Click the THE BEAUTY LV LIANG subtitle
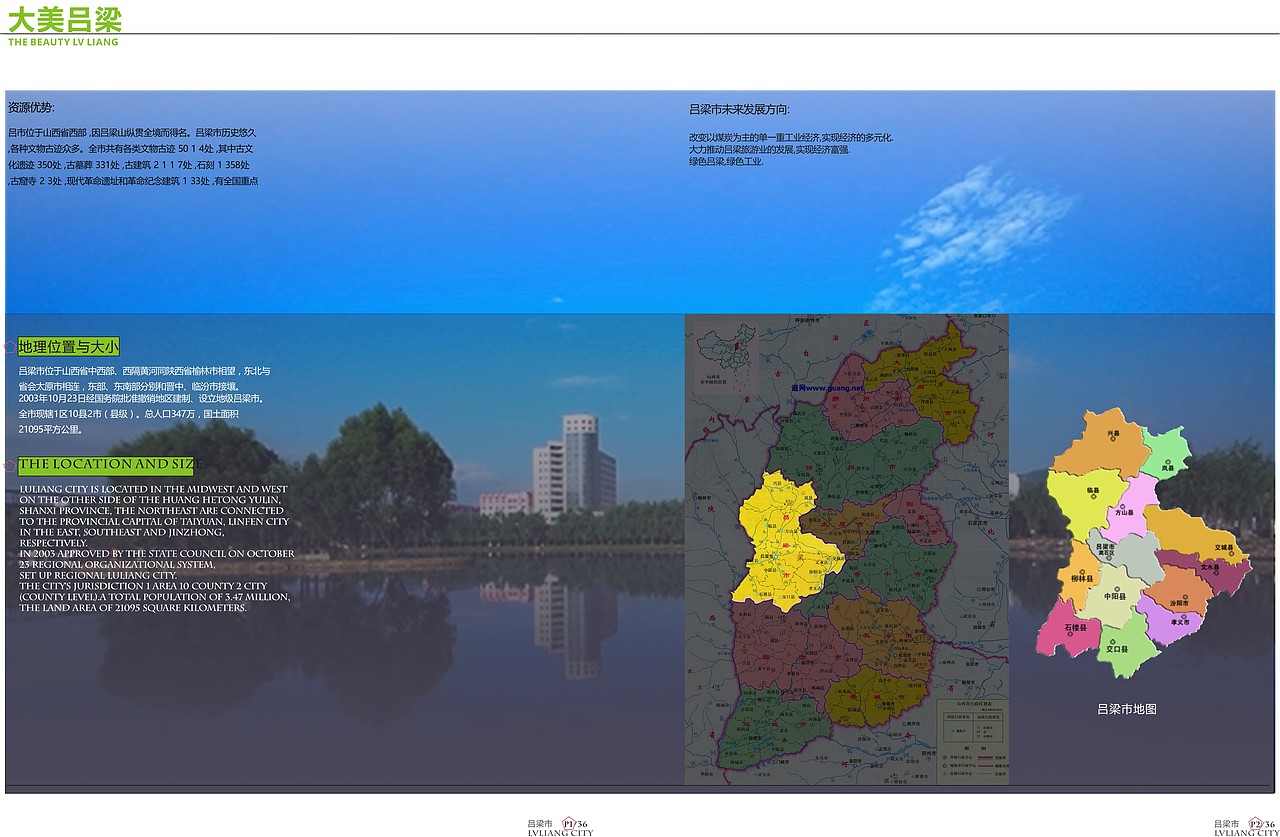 pos(63,42)
